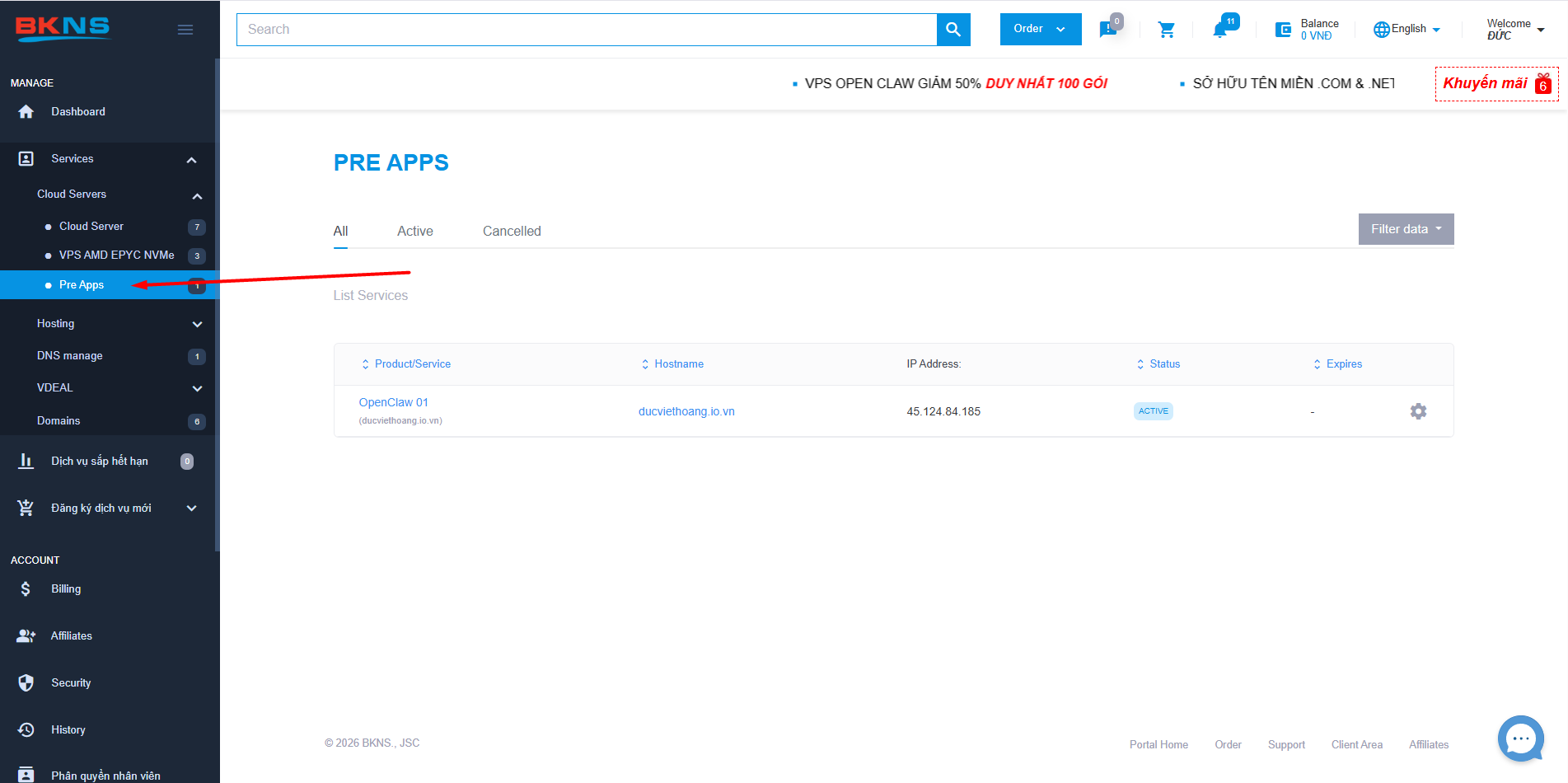The image size is (1568, 783).
Task: Click the Đăng ký dịch vụ mới cart icon
Action: click(26, 509)
